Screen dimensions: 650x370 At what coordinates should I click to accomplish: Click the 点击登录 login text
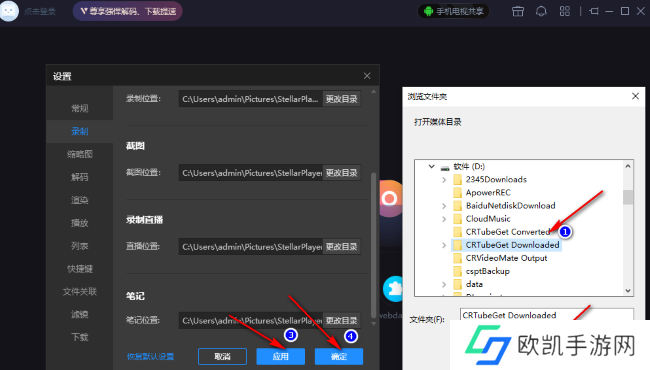40,12
